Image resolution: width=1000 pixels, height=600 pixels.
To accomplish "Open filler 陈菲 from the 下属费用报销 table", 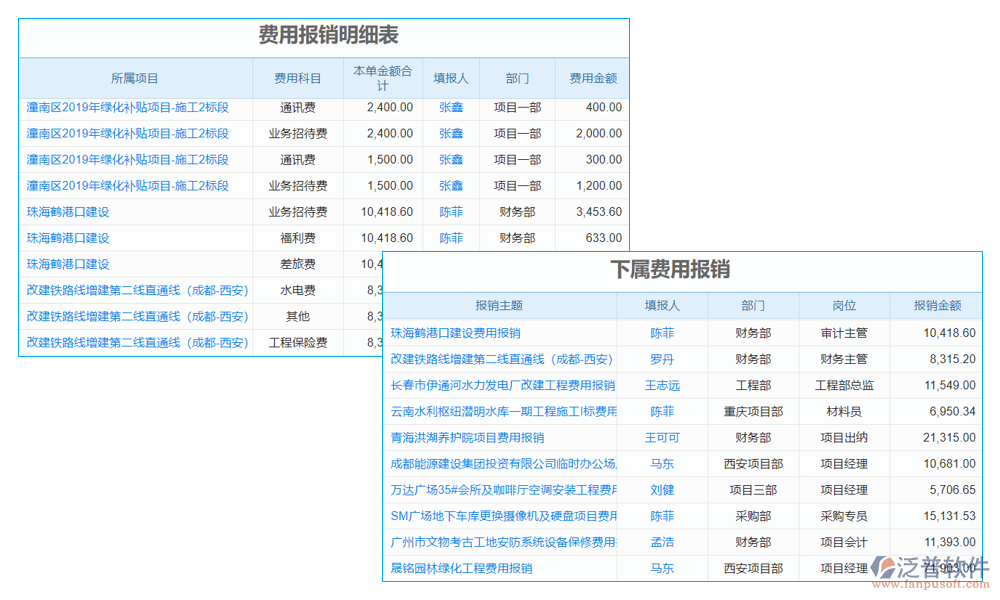I will (662, 333).
